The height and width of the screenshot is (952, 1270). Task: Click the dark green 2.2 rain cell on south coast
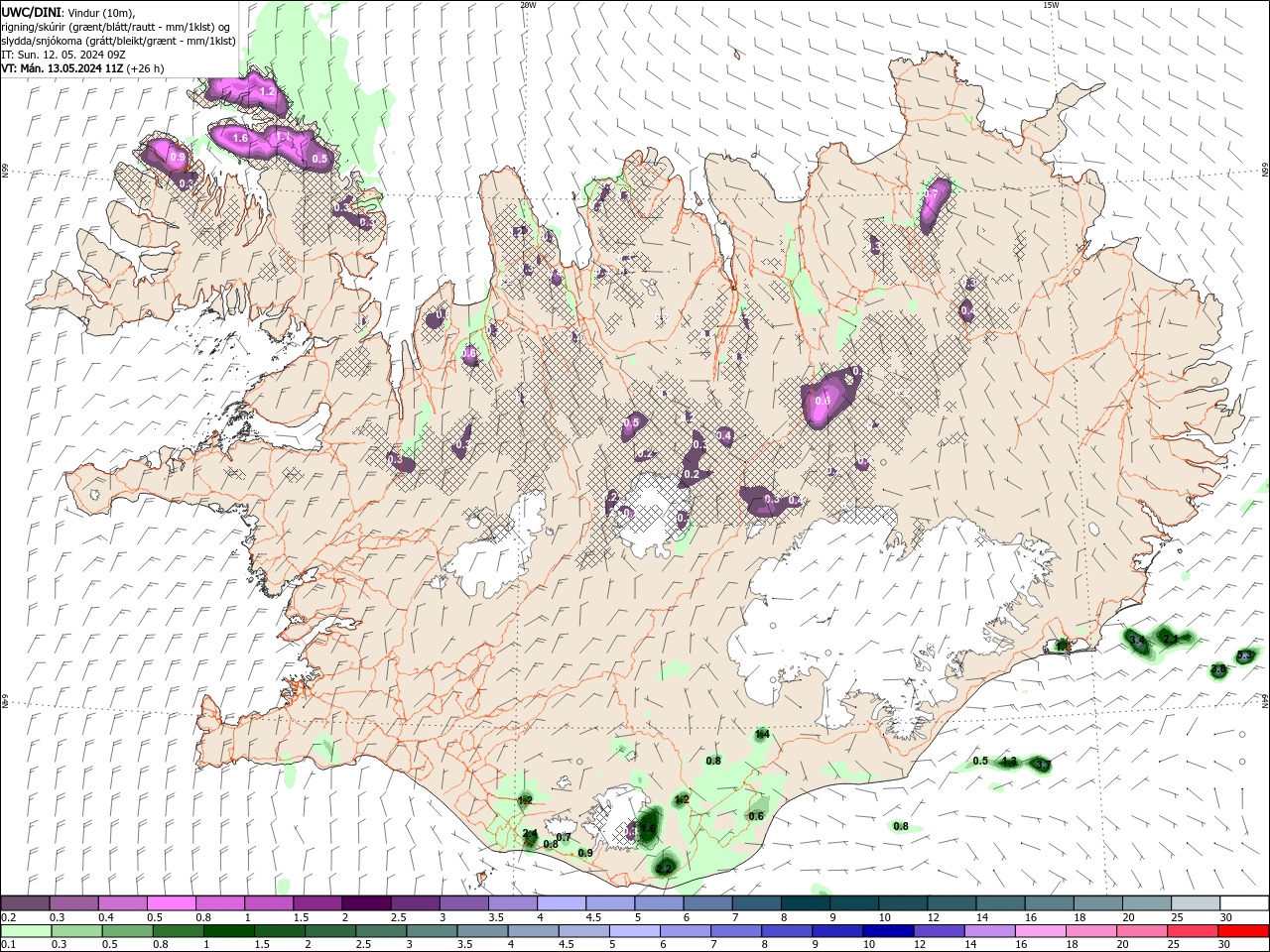coord(665,866)
